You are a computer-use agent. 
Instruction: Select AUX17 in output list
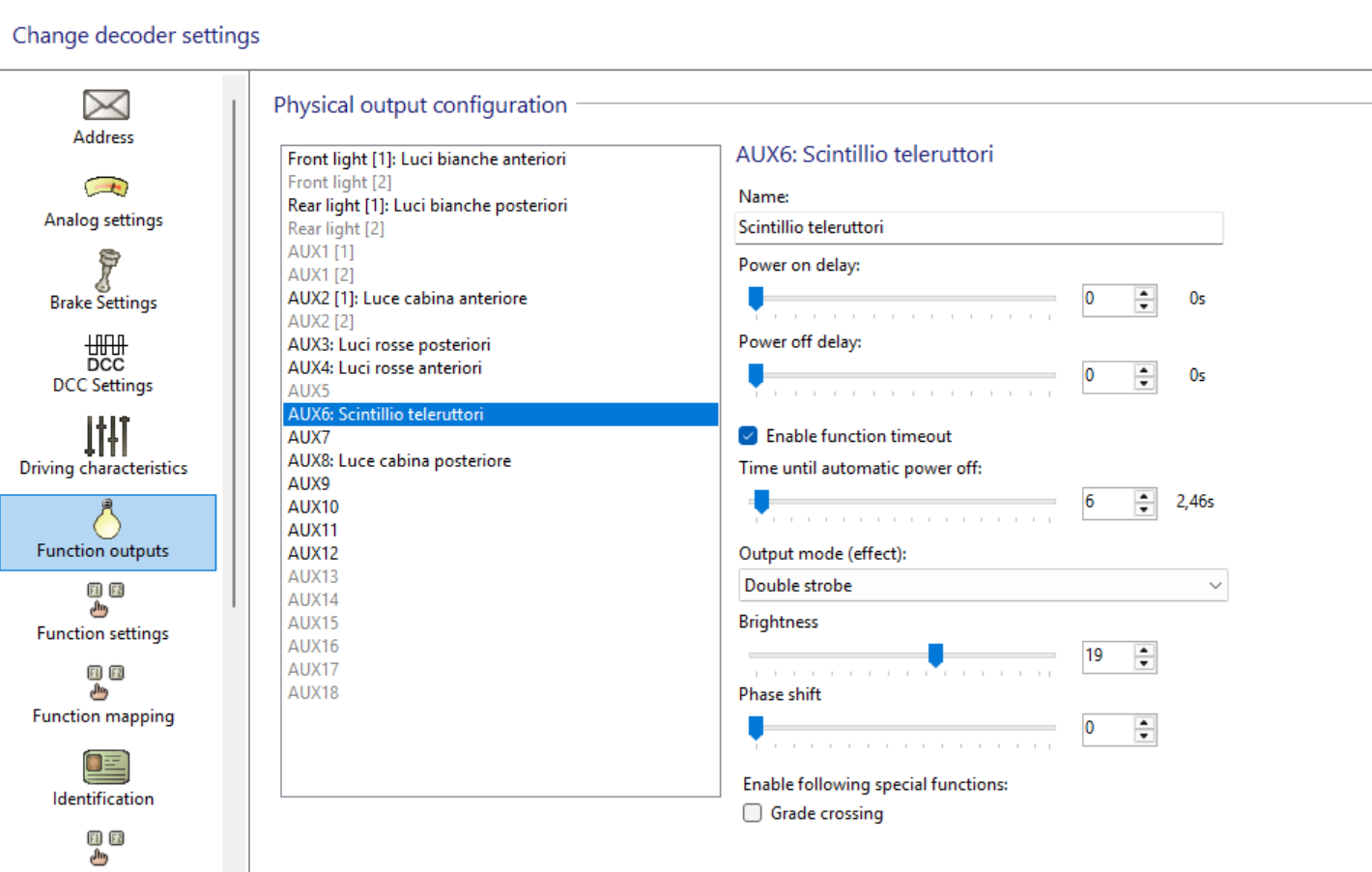pyautogui.click(x=500, y=670)
